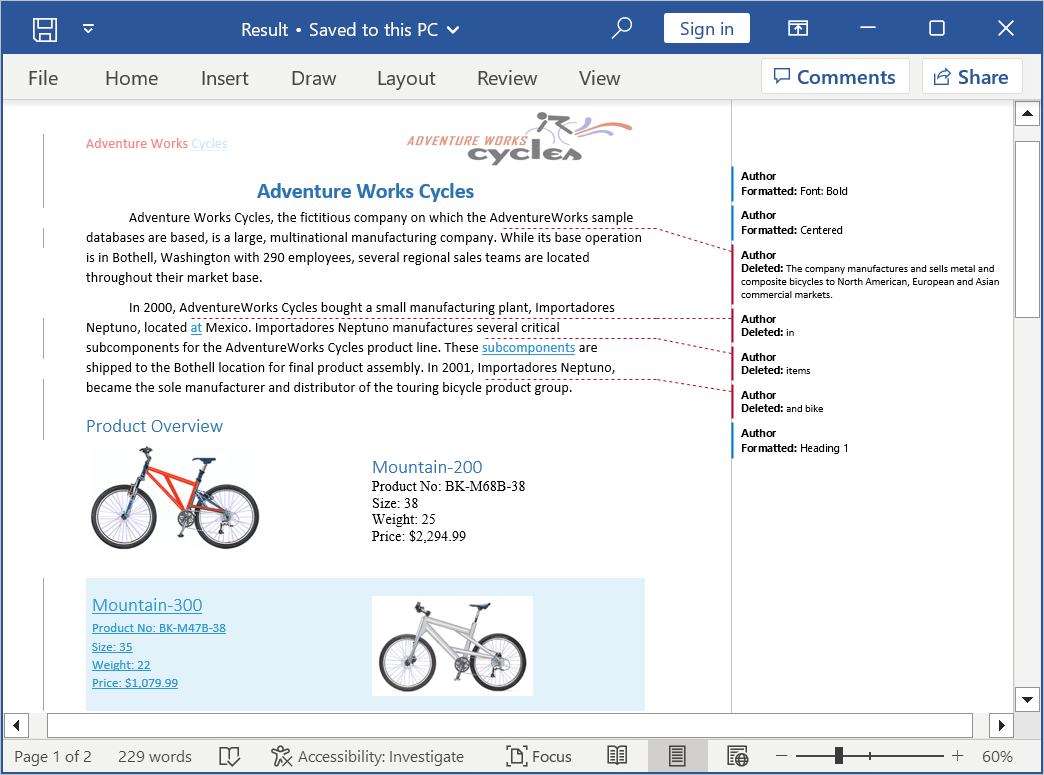Click the proofing book icon in status bar
This screenshot has width=1044, height=775.
229,756
